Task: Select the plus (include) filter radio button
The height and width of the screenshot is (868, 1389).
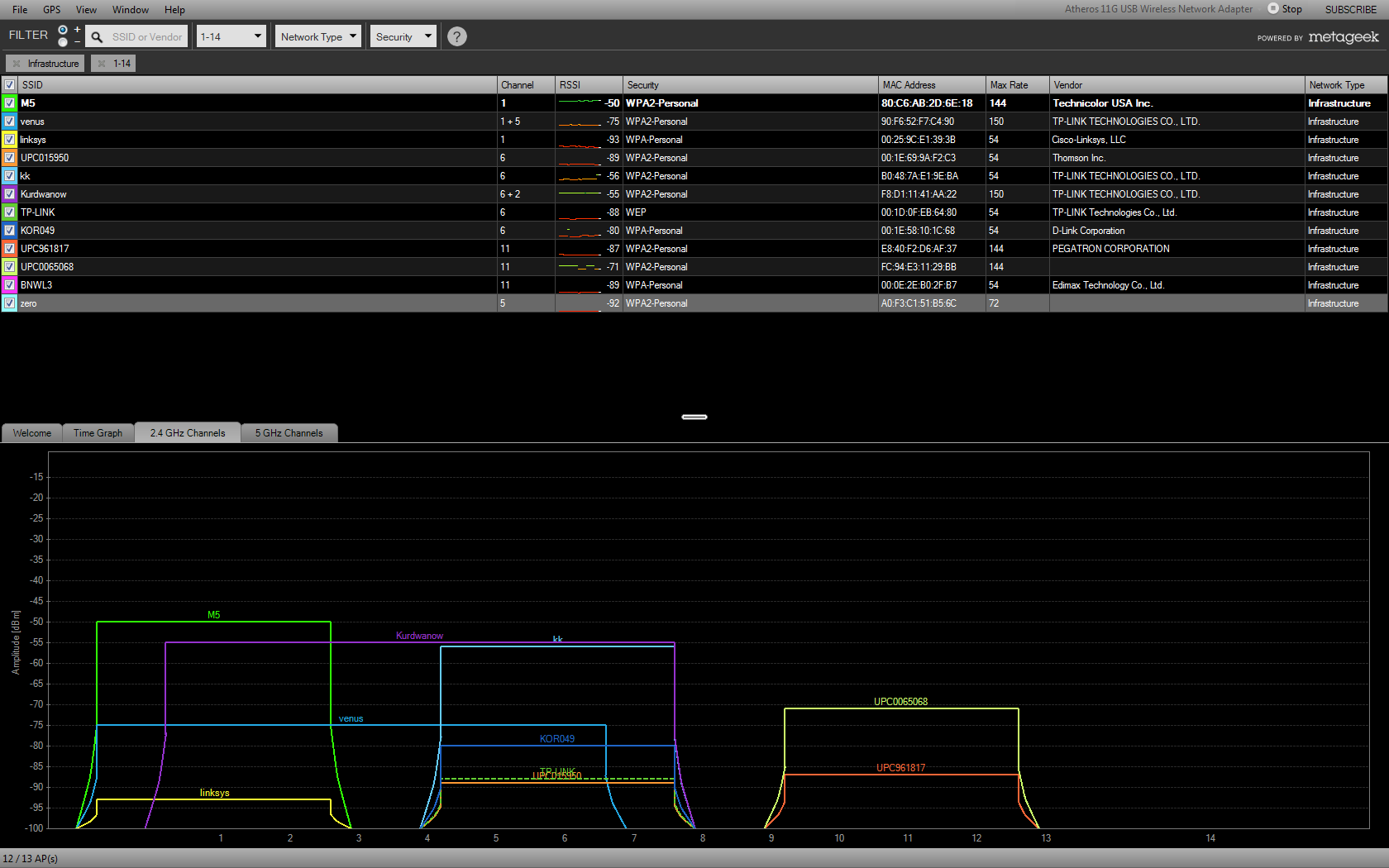Action: tap(63, 30)
